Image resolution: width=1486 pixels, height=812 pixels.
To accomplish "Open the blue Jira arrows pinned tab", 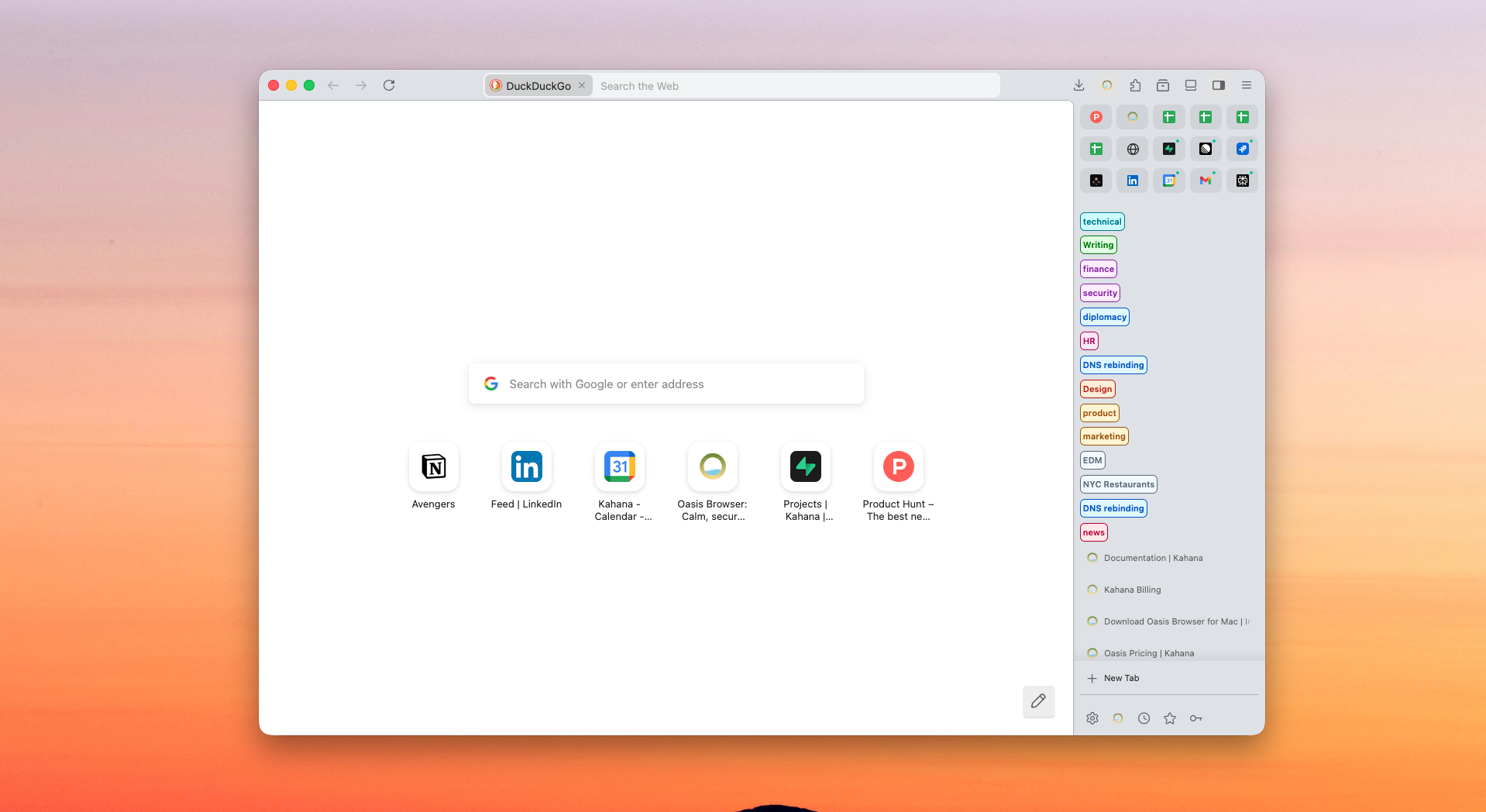I will [x=1243, y=149].
